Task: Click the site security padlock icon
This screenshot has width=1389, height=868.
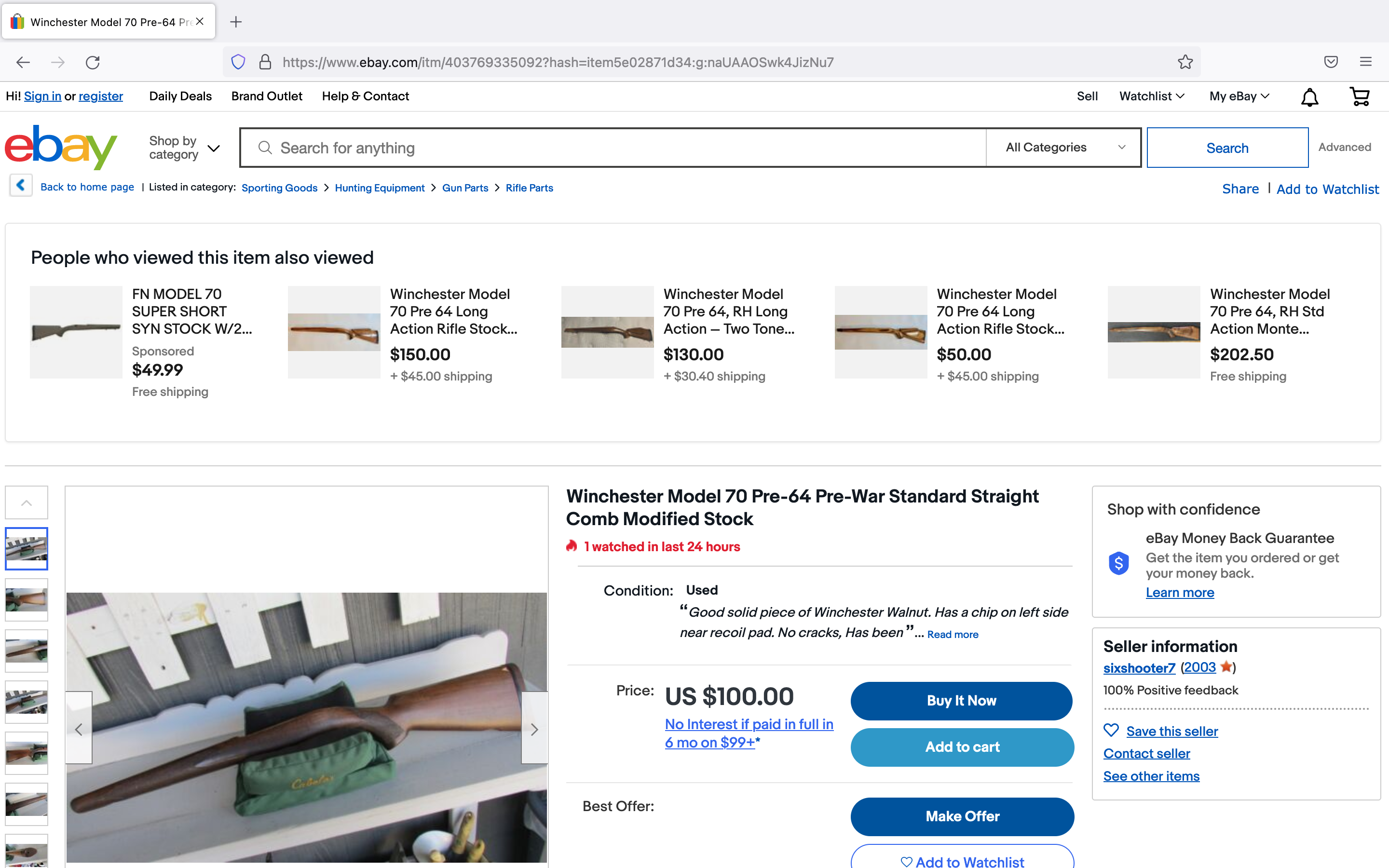Action: click(265, 62)
